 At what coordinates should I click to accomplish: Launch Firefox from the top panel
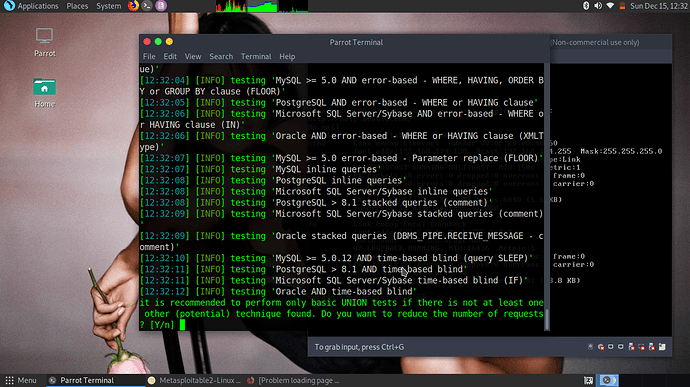tap(133, 6)
